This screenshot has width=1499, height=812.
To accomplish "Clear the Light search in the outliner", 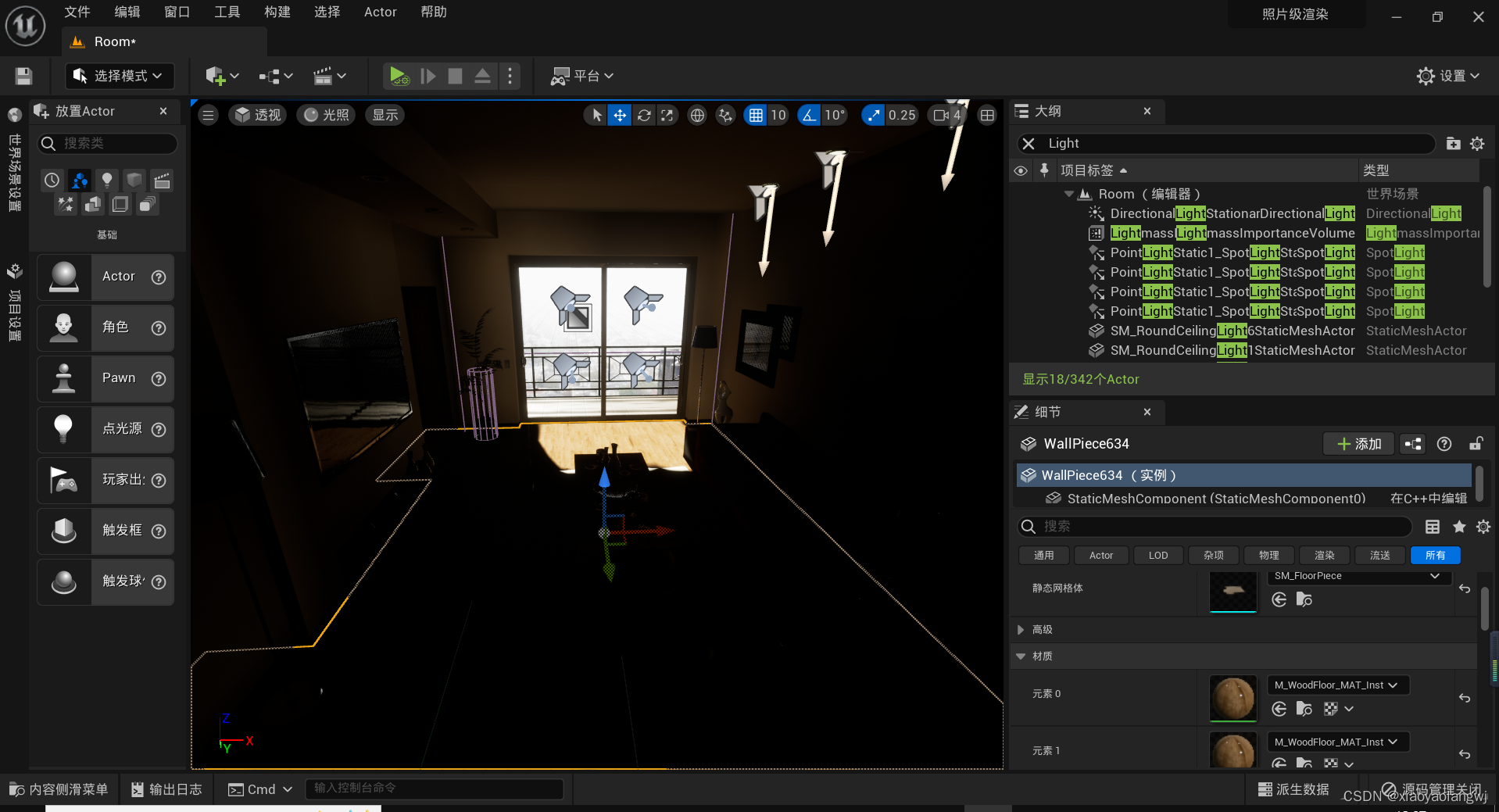I will pyautogui.click(x=1029, y=144).
